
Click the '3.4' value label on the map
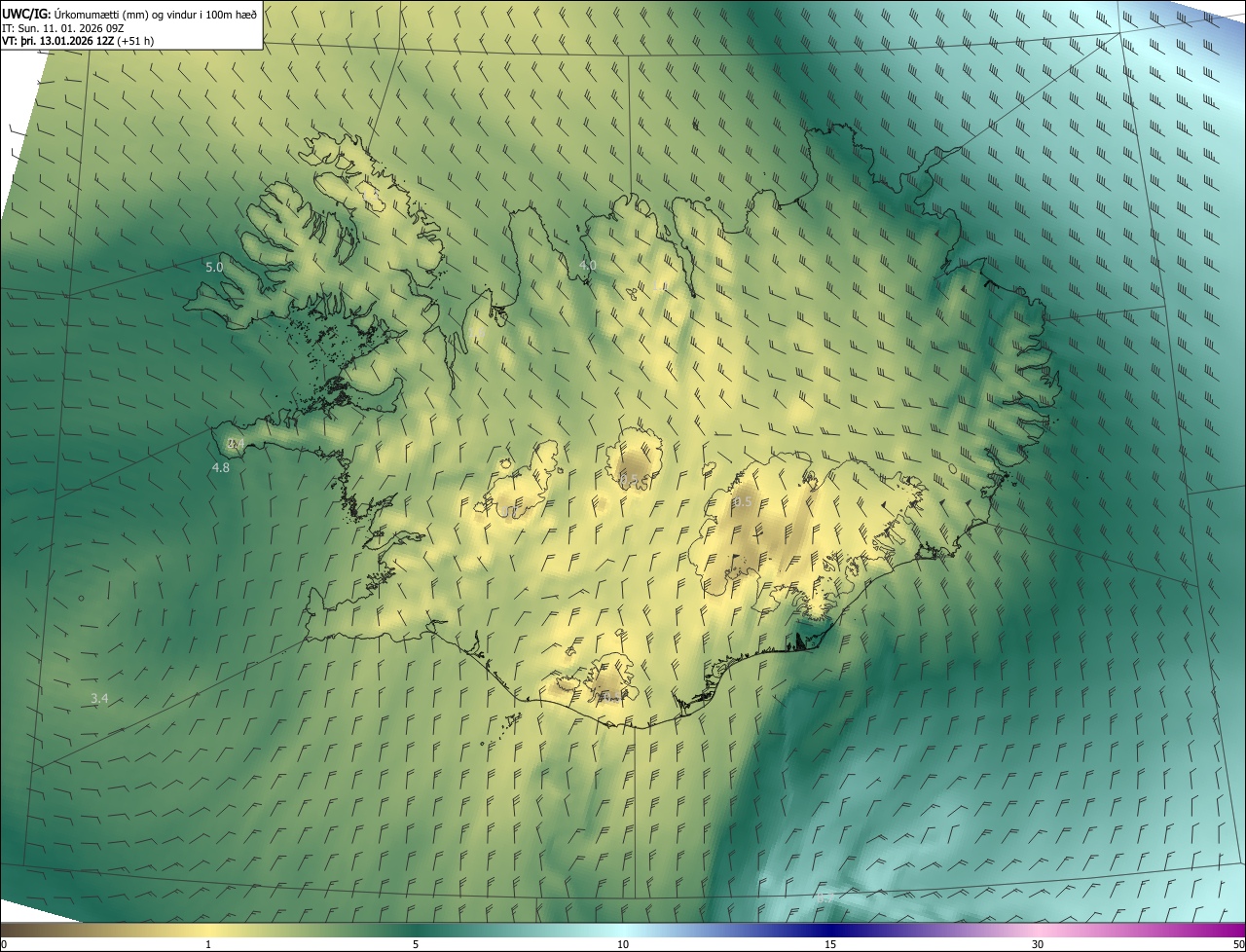point(99,698)
